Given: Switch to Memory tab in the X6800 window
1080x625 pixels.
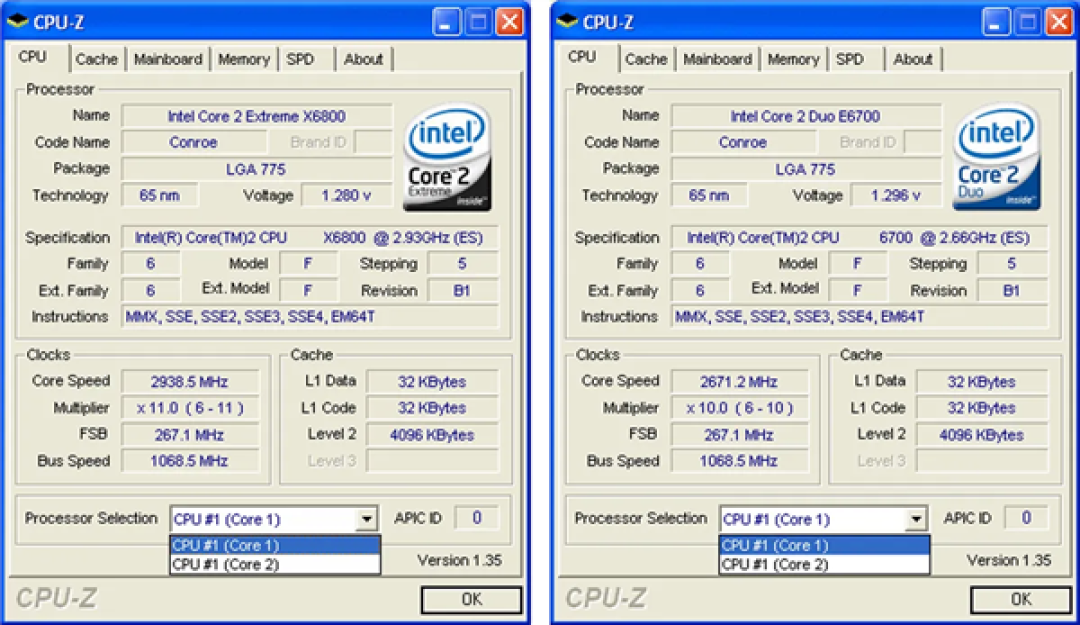Looking at the screenshot, I should [244, 59].
